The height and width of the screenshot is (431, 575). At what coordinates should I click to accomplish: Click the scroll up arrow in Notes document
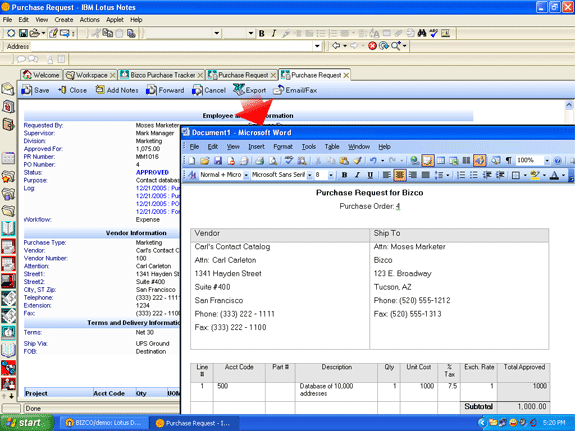569,106
